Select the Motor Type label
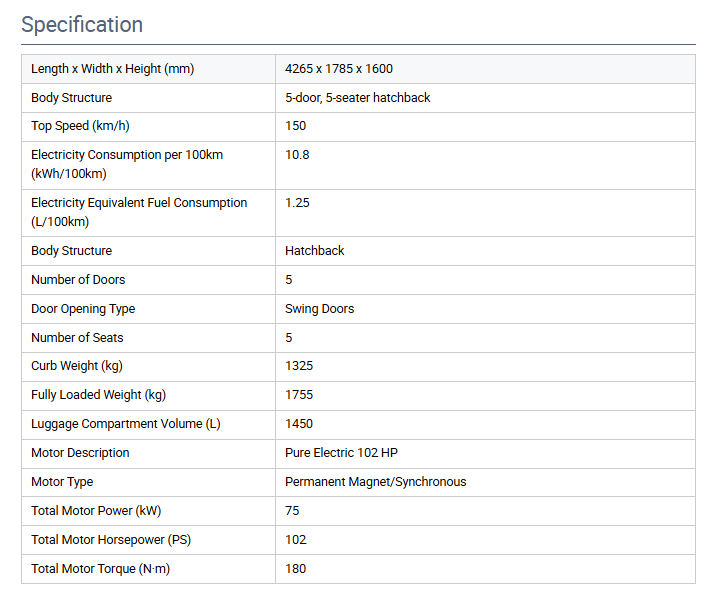The height and width of the screenshot is (590, 705). (x=62, y=482)
